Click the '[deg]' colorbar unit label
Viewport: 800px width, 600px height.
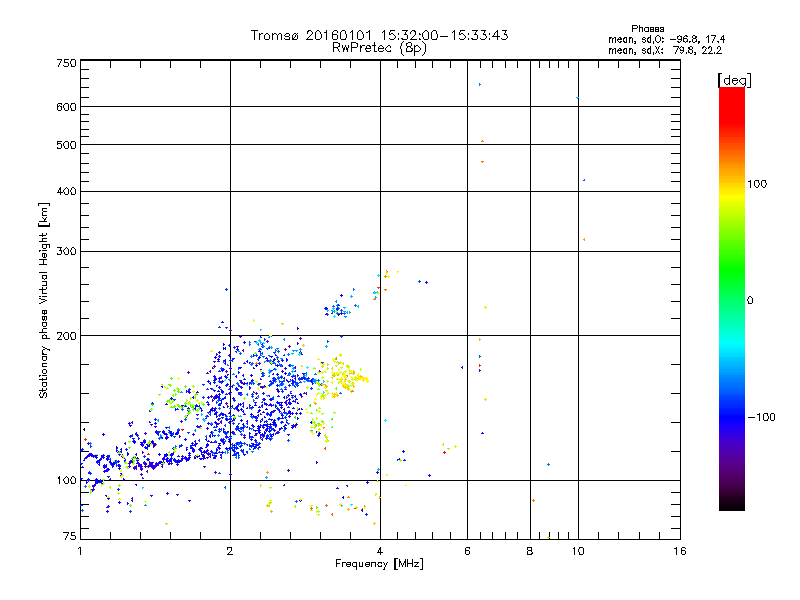tap(734, 80)
